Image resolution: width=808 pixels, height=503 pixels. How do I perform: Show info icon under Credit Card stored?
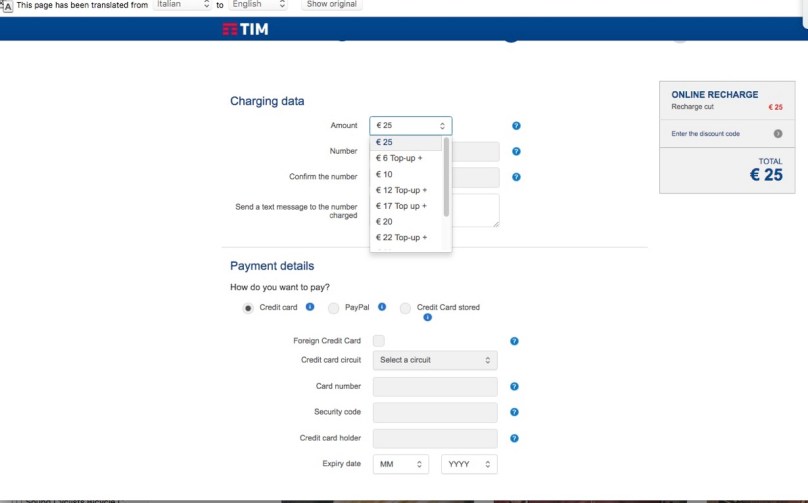tap(427, 317)
